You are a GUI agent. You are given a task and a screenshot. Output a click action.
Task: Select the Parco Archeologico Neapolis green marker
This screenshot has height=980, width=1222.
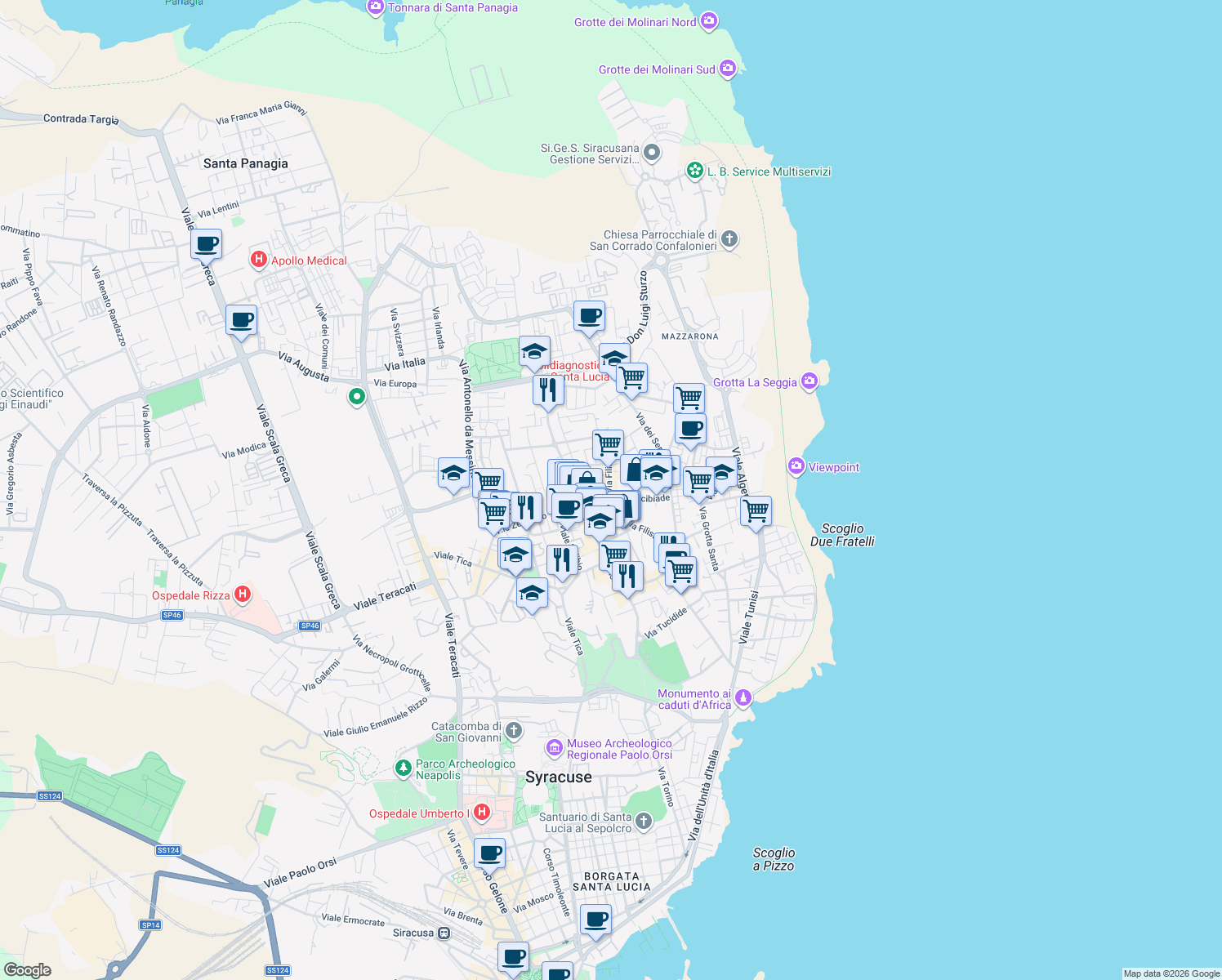[403, 768]
